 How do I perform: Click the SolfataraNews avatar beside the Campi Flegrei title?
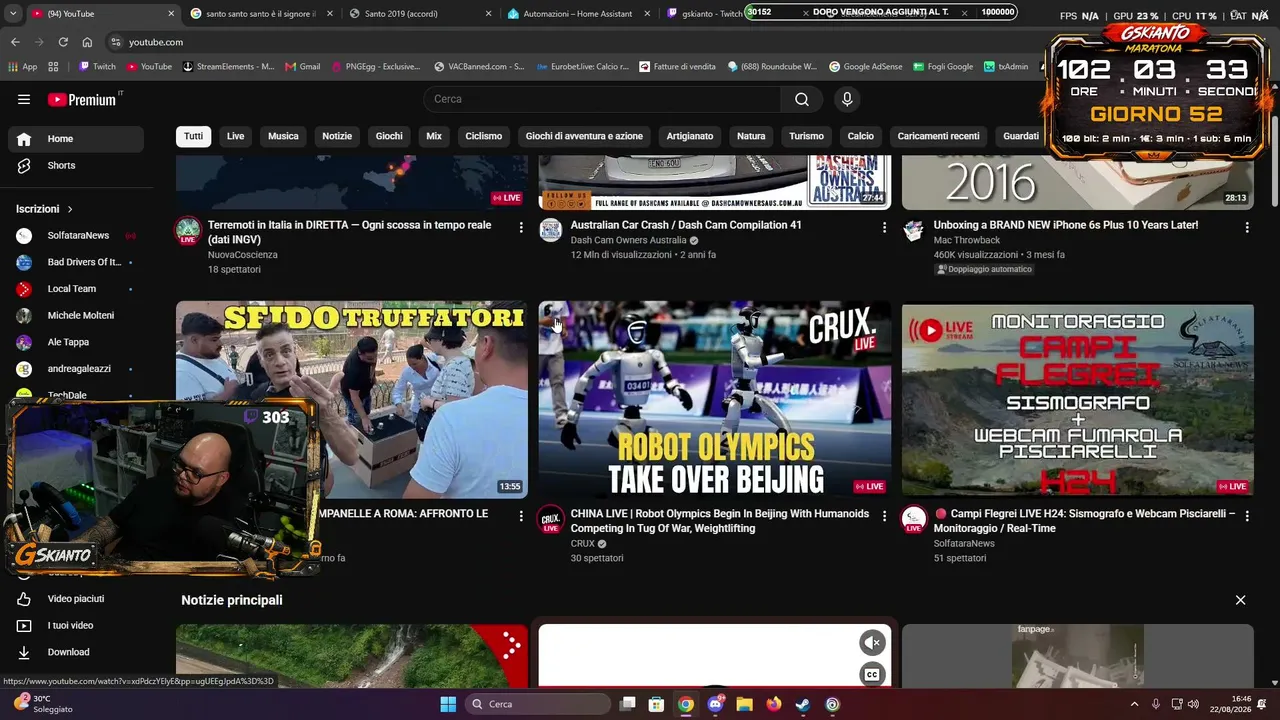click(x=914, y=519)
